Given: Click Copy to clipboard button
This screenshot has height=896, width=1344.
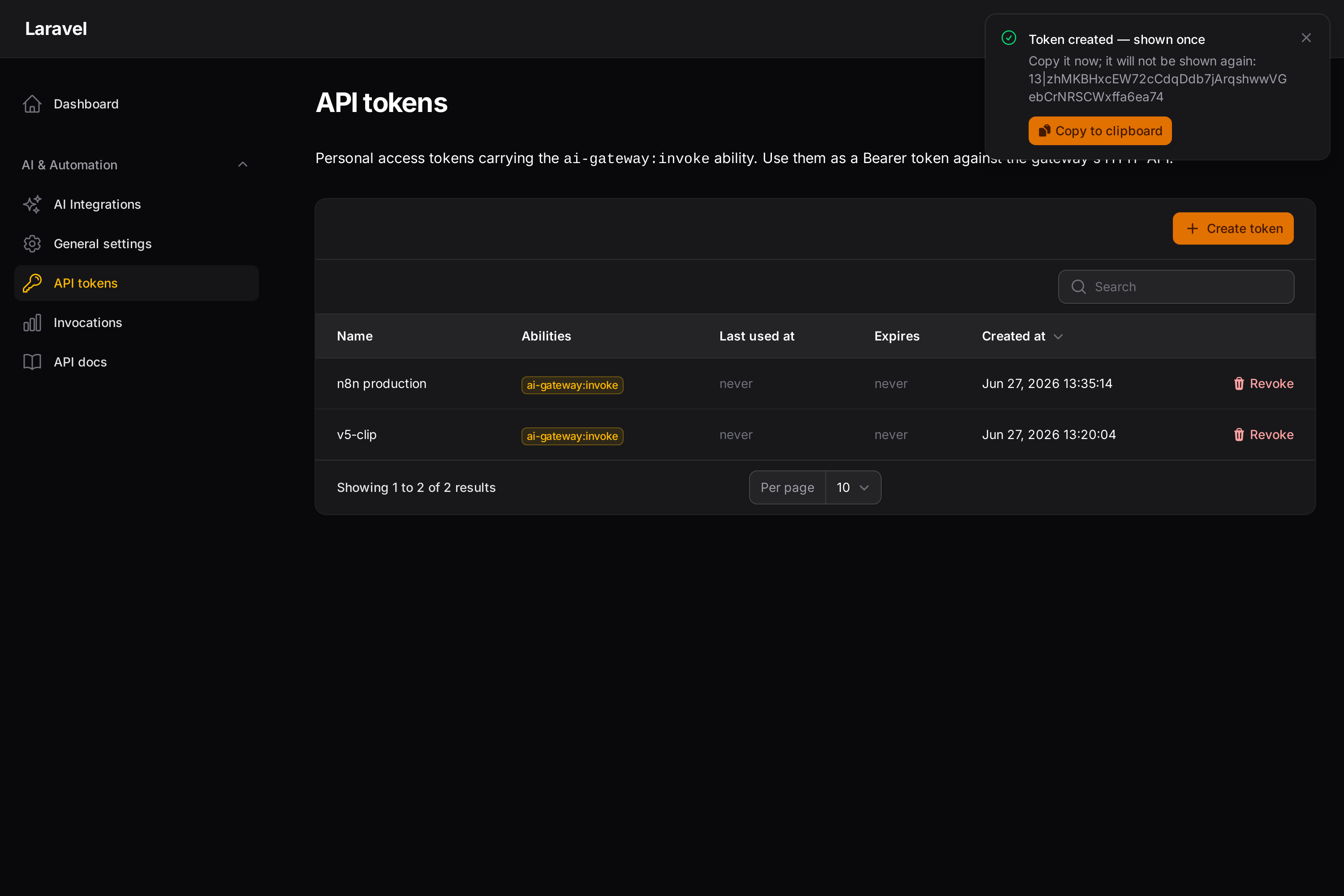Looking at the screenshot, I should [1100, 131].
